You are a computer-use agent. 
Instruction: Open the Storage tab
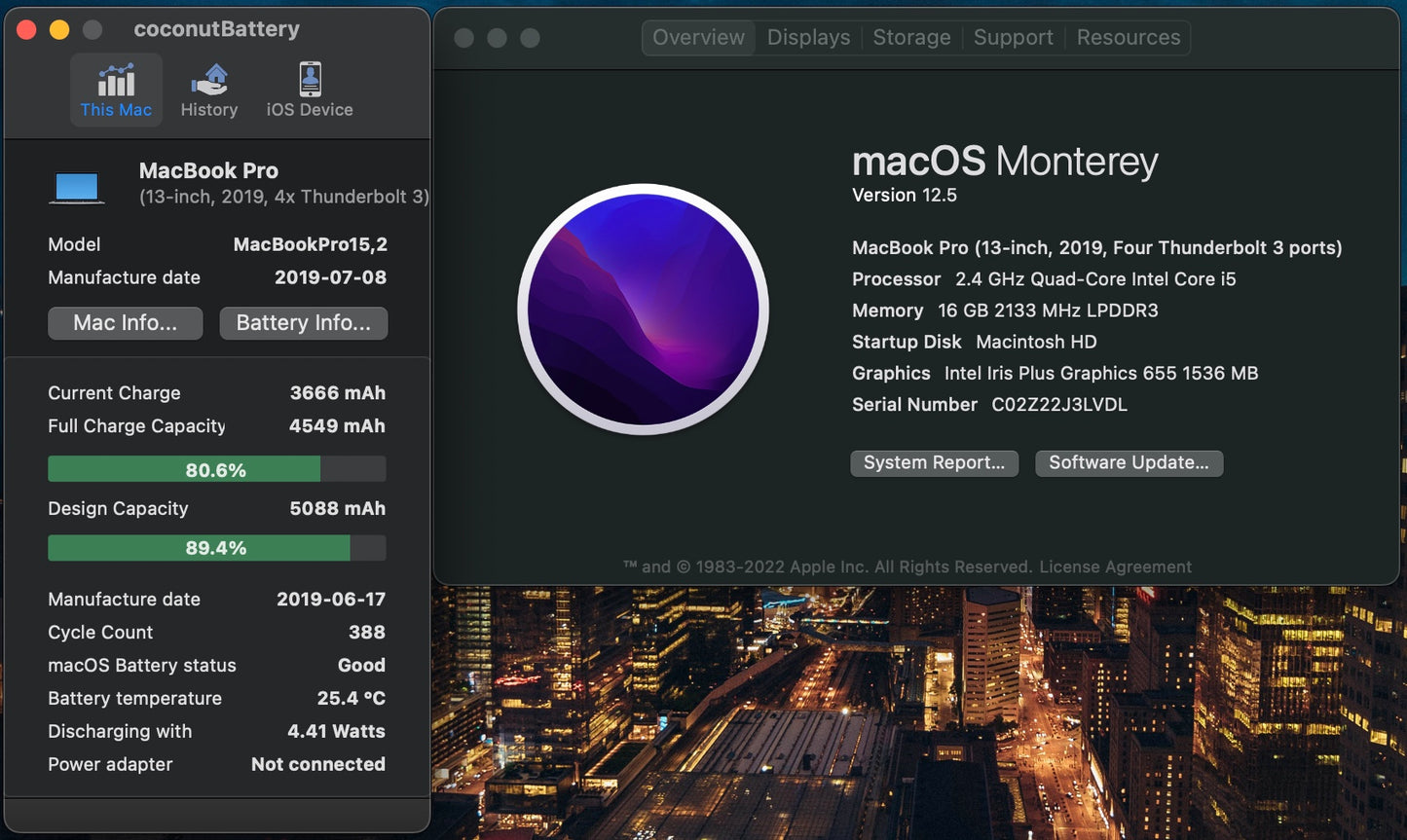point(910,37)
